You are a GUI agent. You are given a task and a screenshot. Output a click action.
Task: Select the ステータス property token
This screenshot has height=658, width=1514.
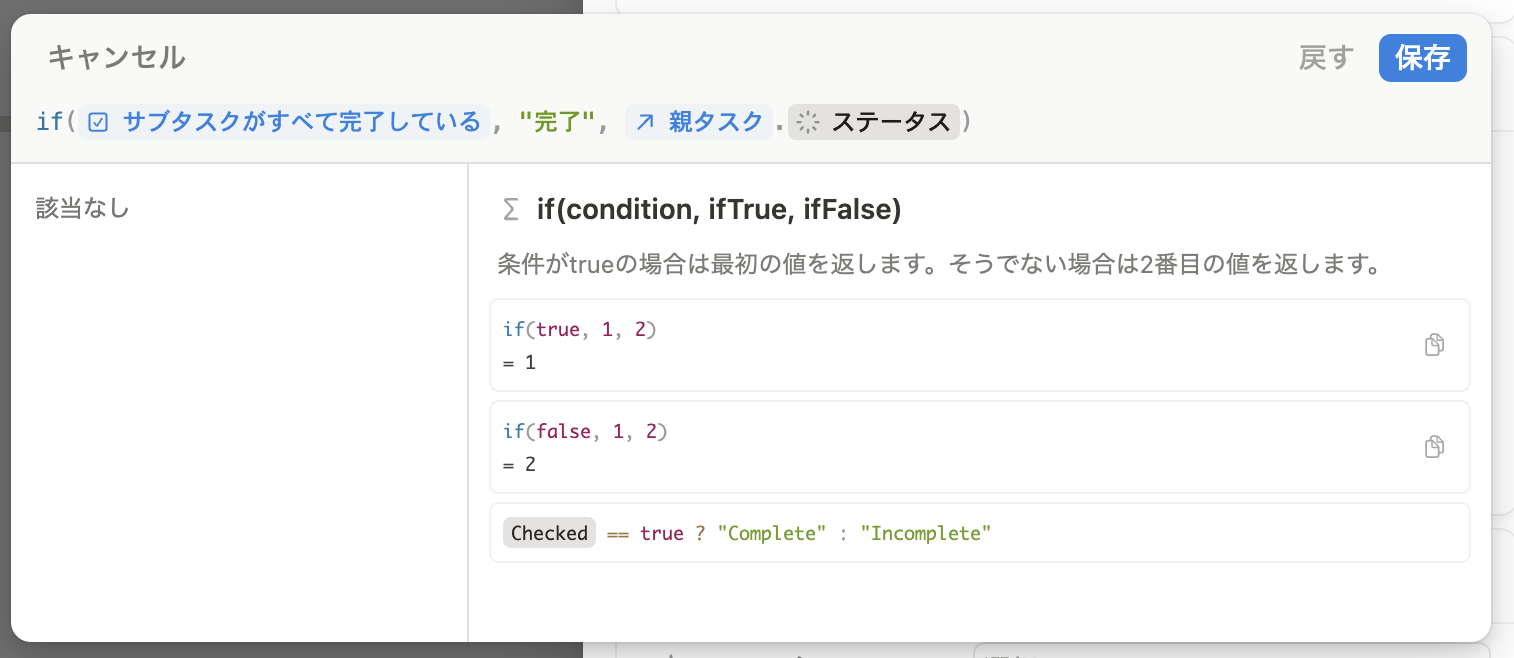tap(874, 122)
